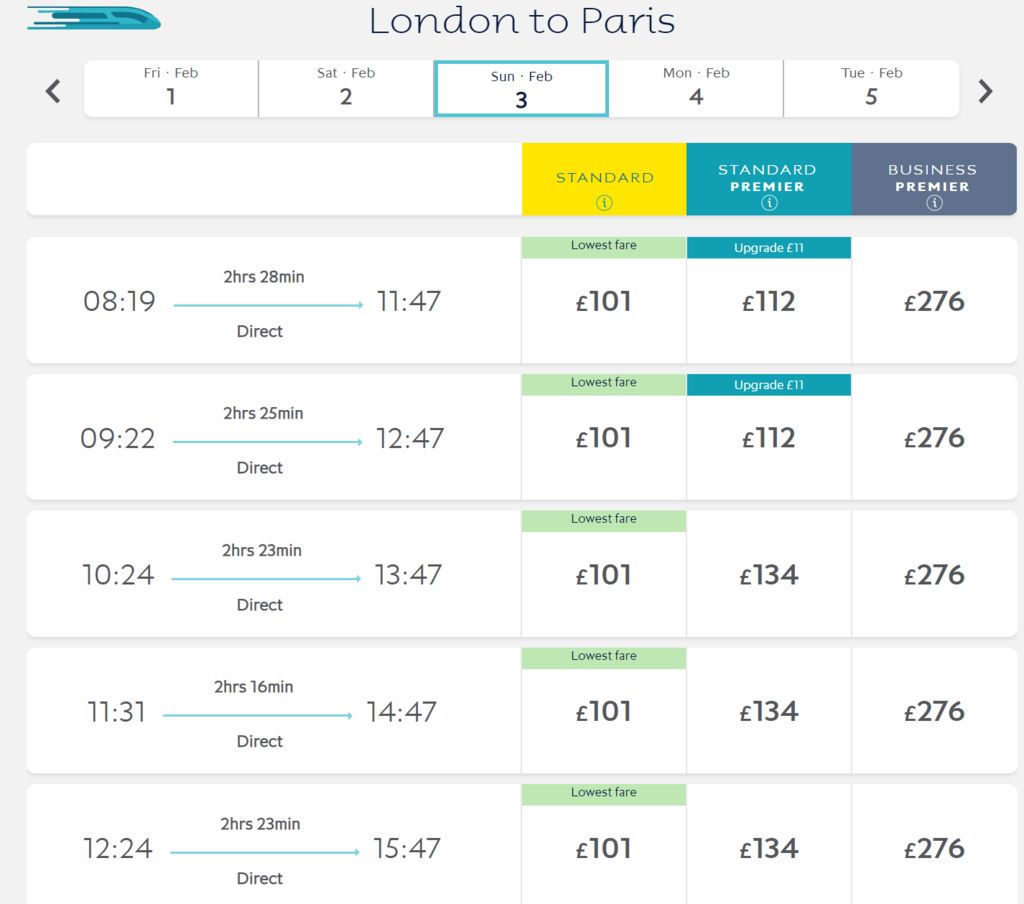This screenshot has height=904, width=1024.
Task: Click the yellow Standard column header
Action: pos(604,179)
